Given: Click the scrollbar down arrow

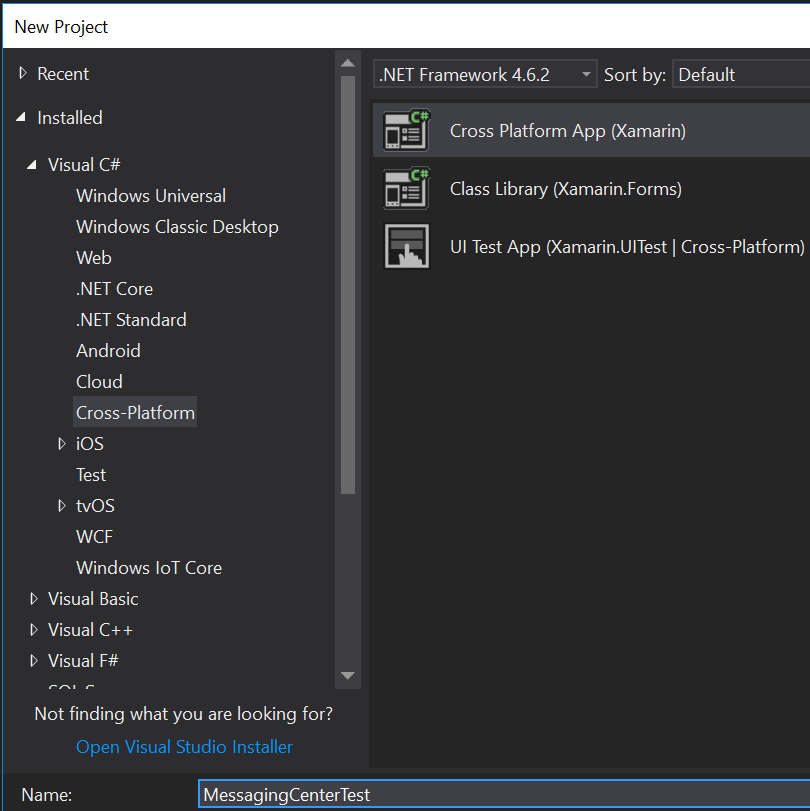Looking at the screenshot, I should click(x=348, y=676).
